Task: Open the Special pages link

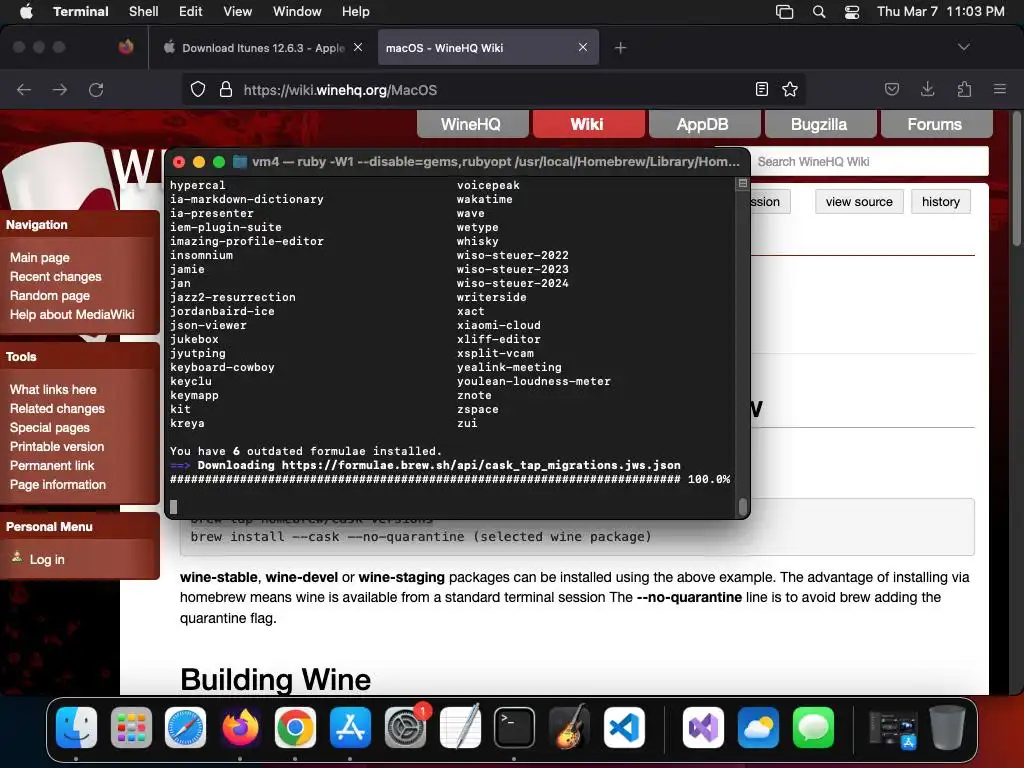Action: (x=50, y=427)
